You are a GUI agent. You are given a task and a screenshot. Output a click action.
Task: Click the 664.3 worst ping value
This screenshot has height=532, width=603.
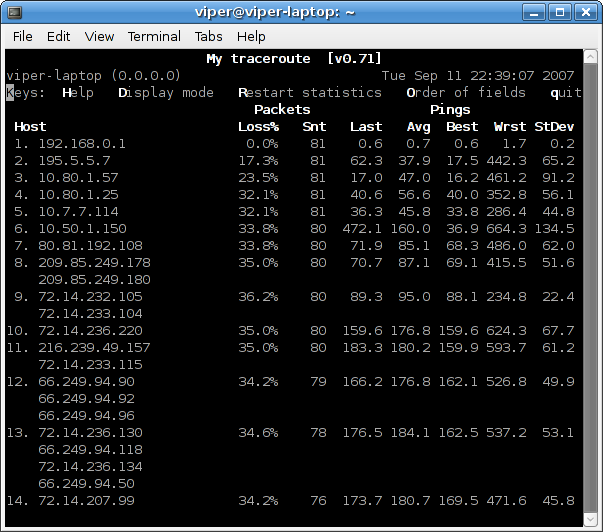[506, 229]
